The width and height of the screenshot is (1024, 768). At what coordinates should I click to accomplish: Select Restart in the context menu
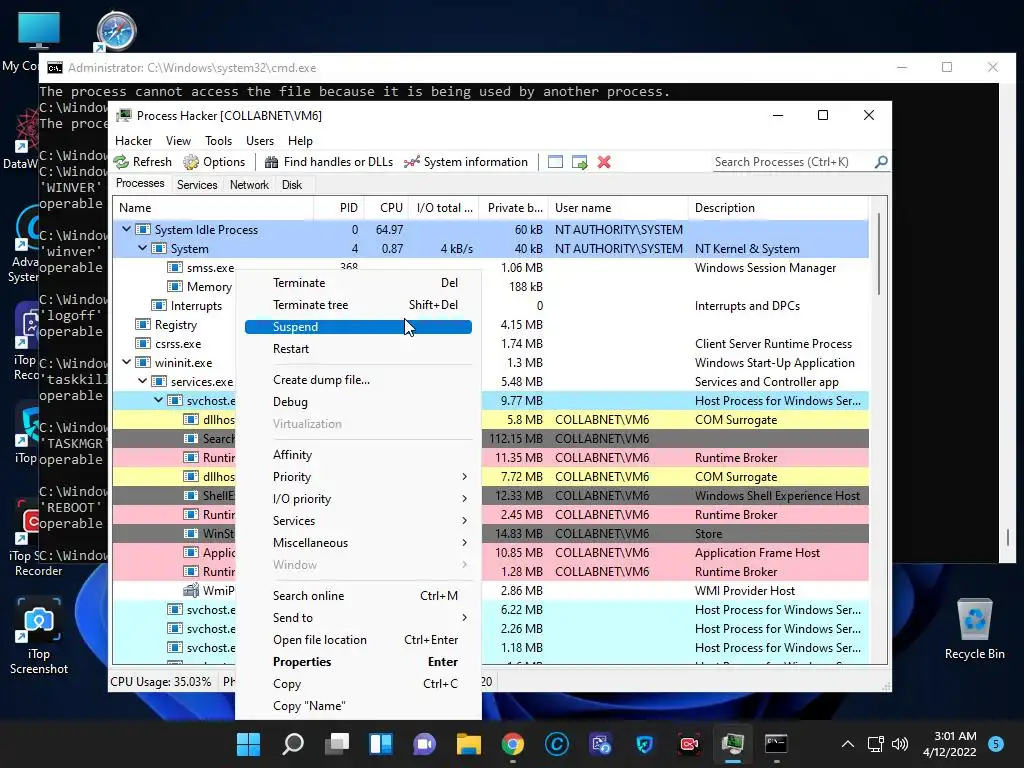click(x=358, y=349)
